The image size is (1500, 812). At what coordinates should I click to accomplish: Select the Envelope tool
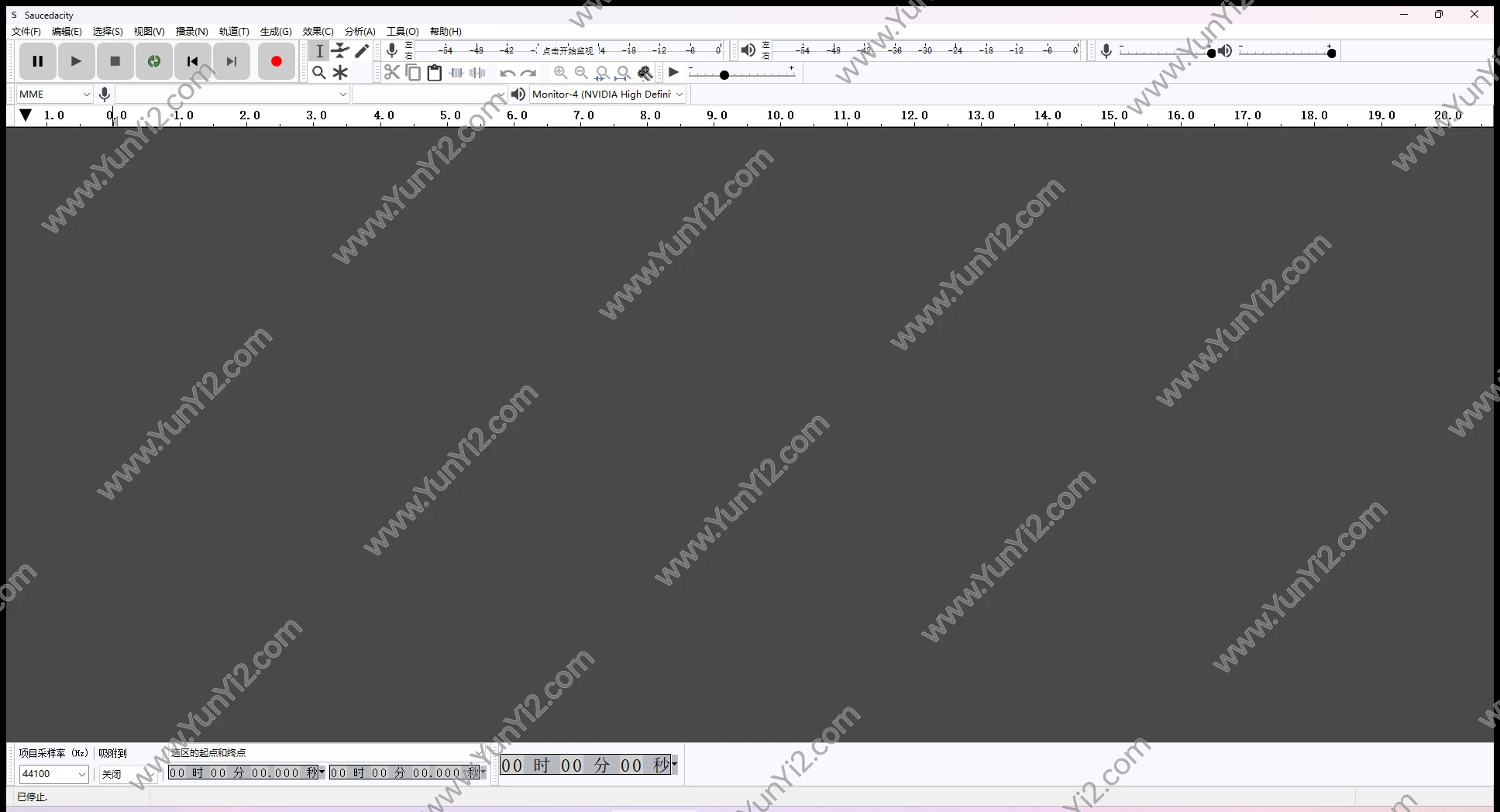click(340, 51)
